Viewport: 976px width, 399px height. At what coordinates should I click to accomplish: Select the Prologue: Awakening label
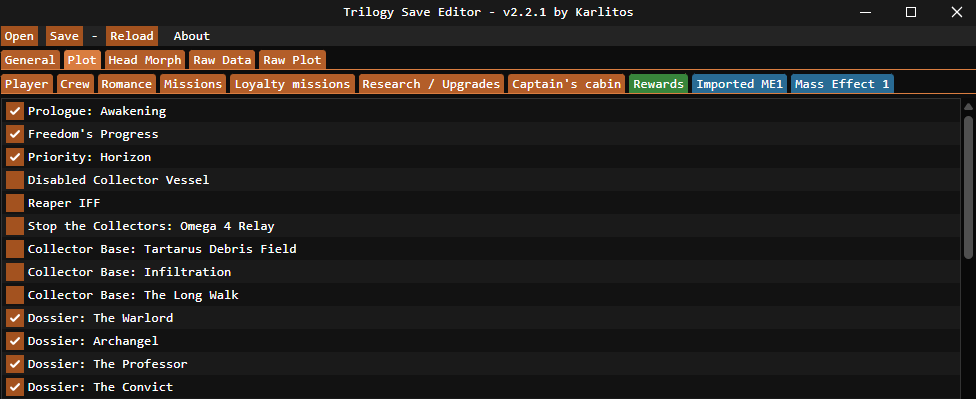[x=96, y=111]
